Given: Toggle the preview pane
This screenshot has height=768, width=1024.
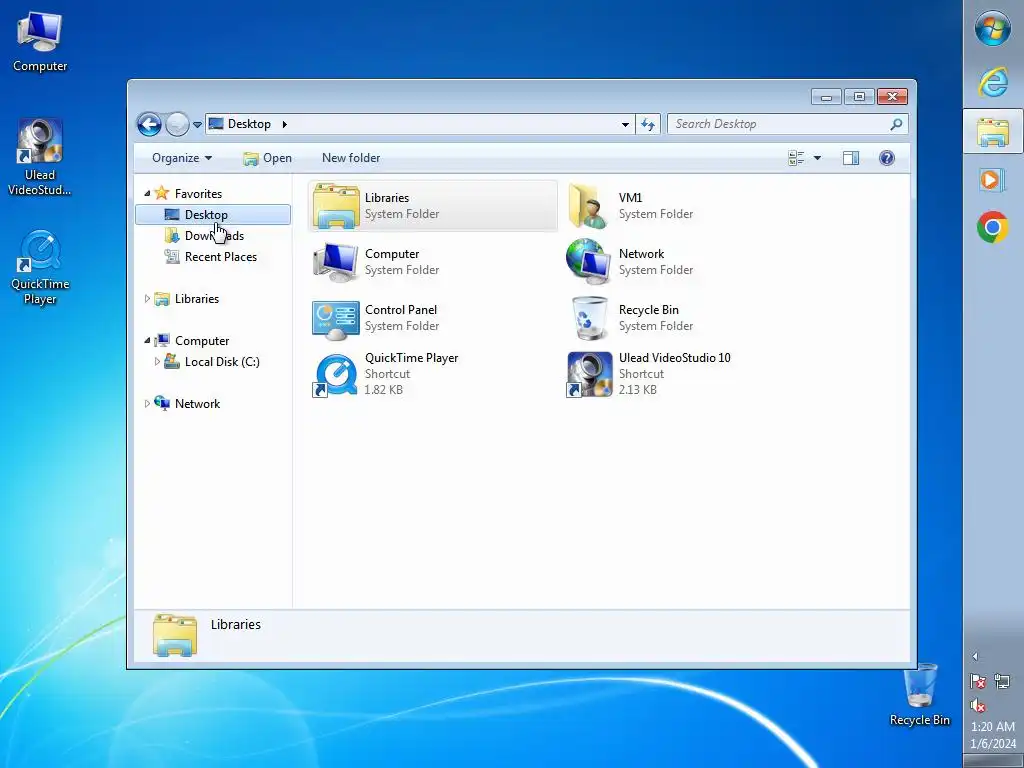Looking at the screenshot, I should click(850, 158).
